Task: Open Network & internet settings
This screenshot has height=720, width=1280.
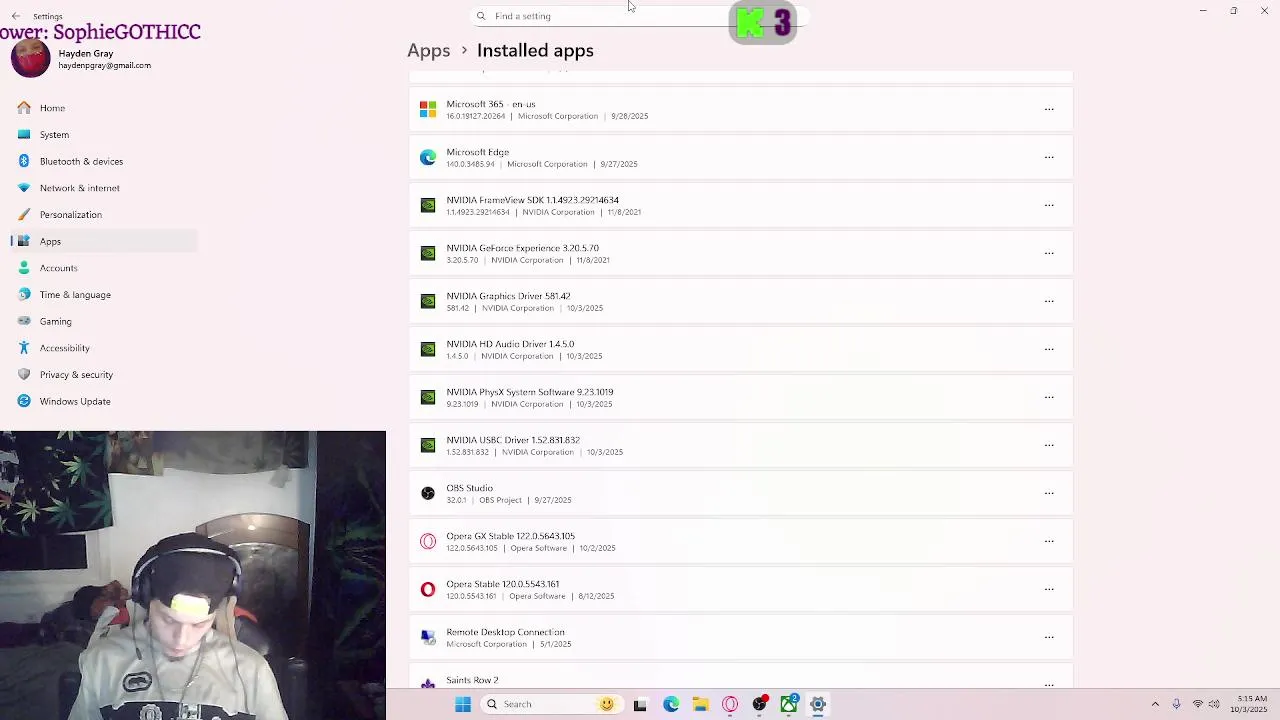Action: [x=104, y=188]
